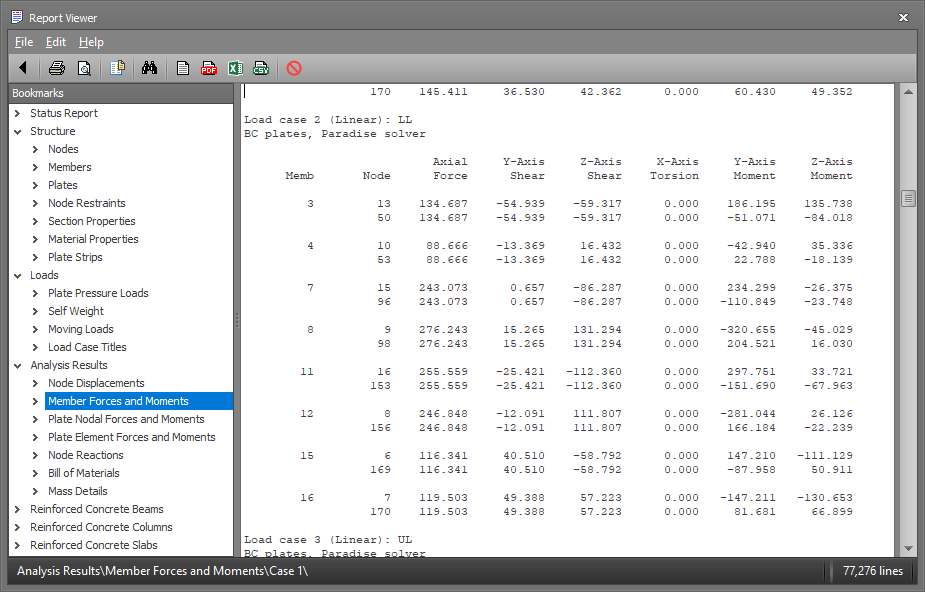Expand the Status Report bookmark
The height and width of the screenshot is (592, 925).
(18, 113)
